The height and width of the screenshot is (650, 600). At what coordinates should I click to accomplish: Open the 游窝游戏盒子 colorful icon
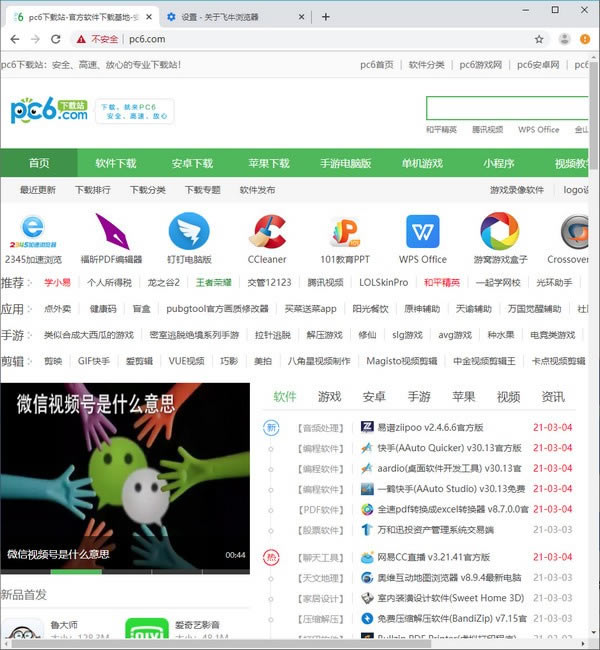(x=500, y=231)
